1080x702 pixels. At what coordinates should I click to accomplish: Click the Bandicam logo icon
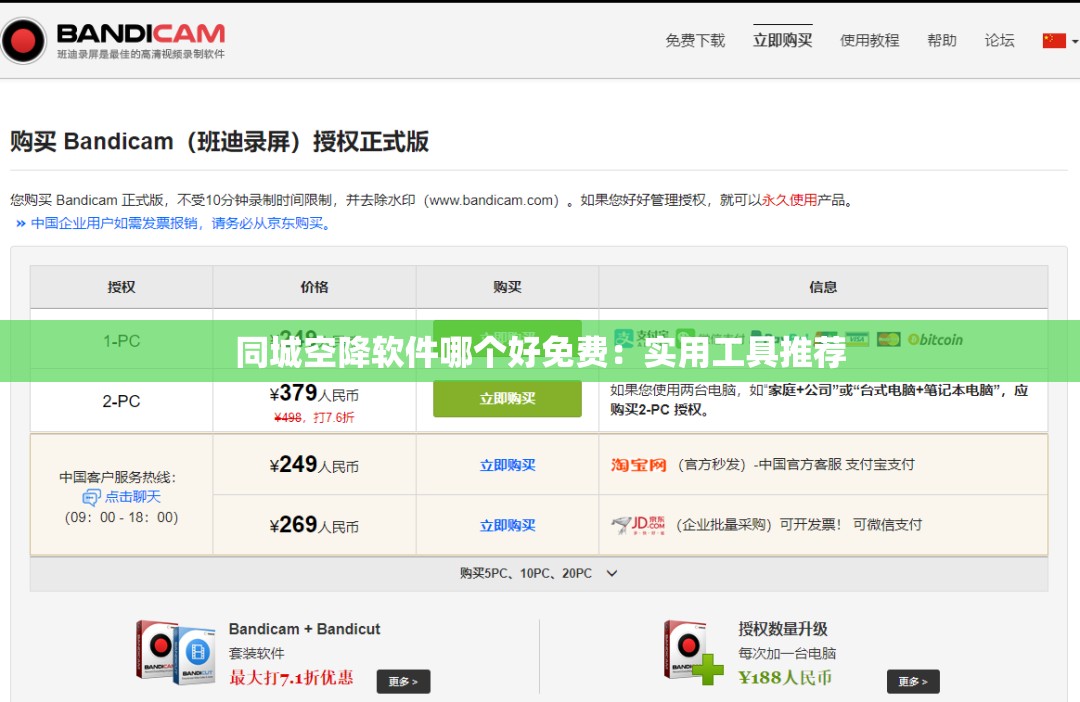click(24, 40)
